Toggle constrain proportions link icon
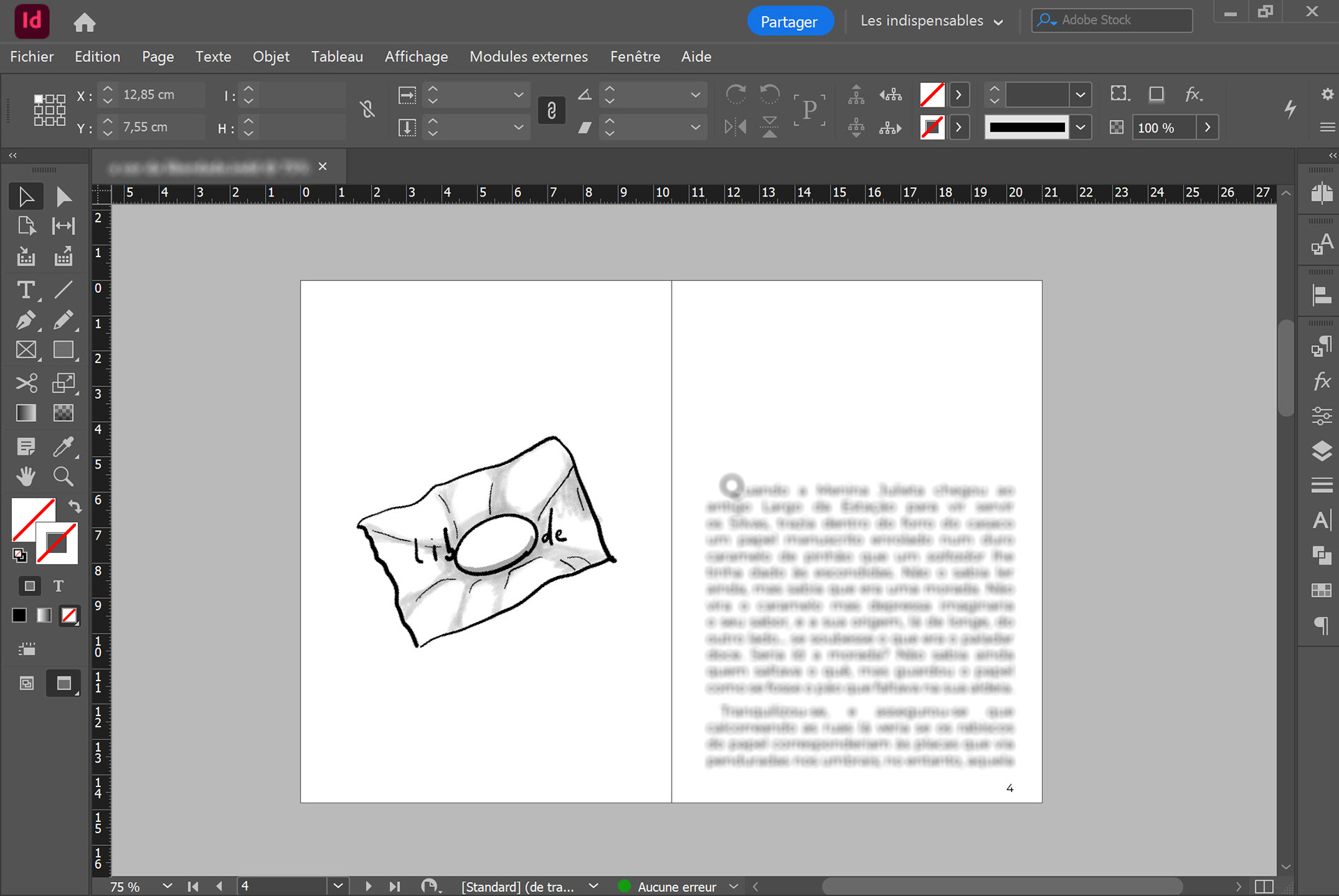The height and width of the screenshot is (896, 1339). pos(367,110)
